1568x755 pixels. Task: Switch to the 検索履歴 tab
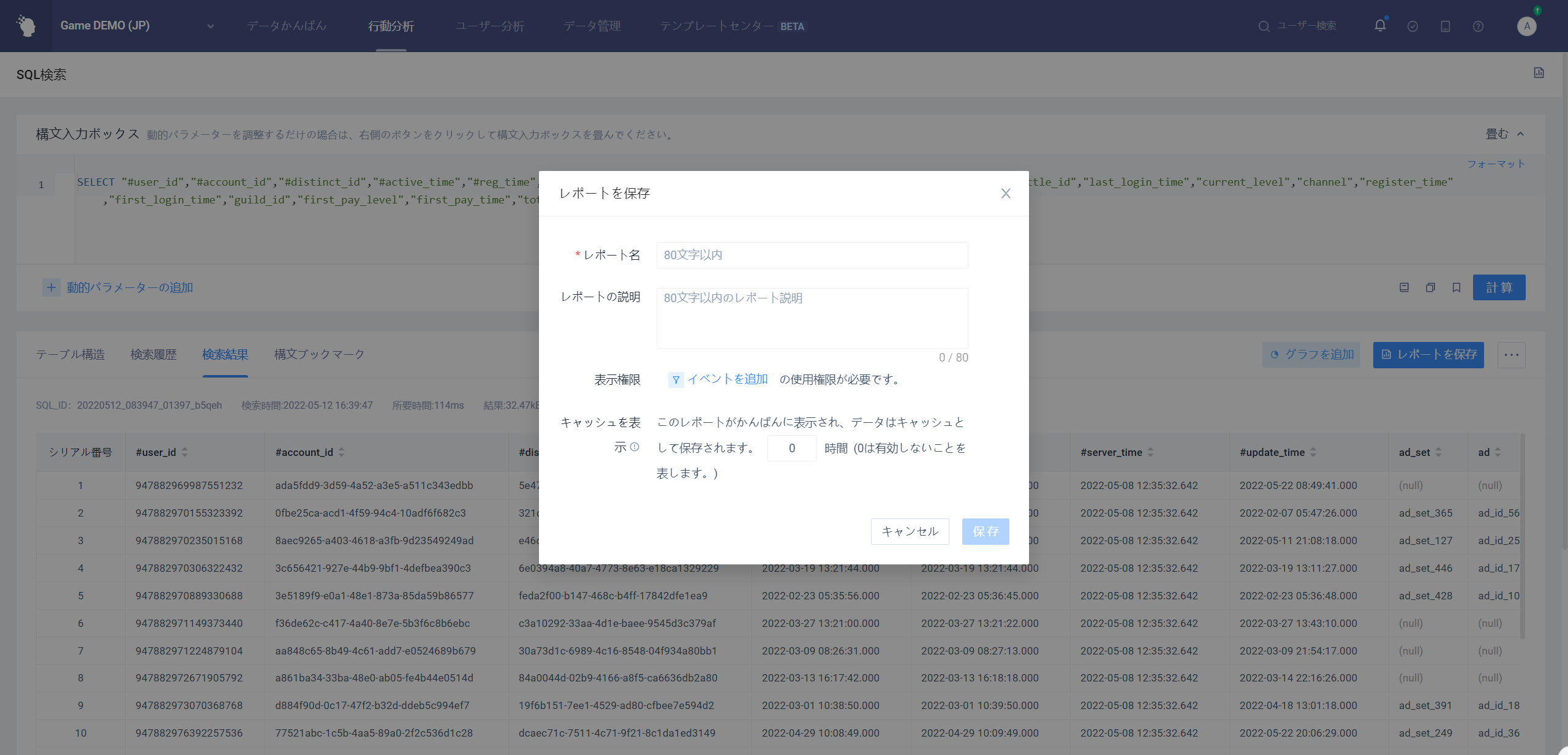[153, 354]
